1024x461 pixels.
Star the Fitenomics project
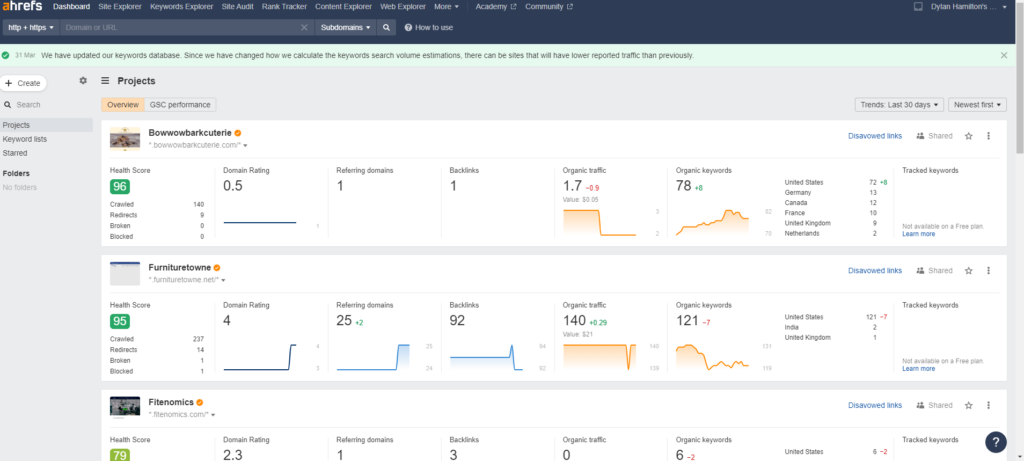(x=968, y=405)
